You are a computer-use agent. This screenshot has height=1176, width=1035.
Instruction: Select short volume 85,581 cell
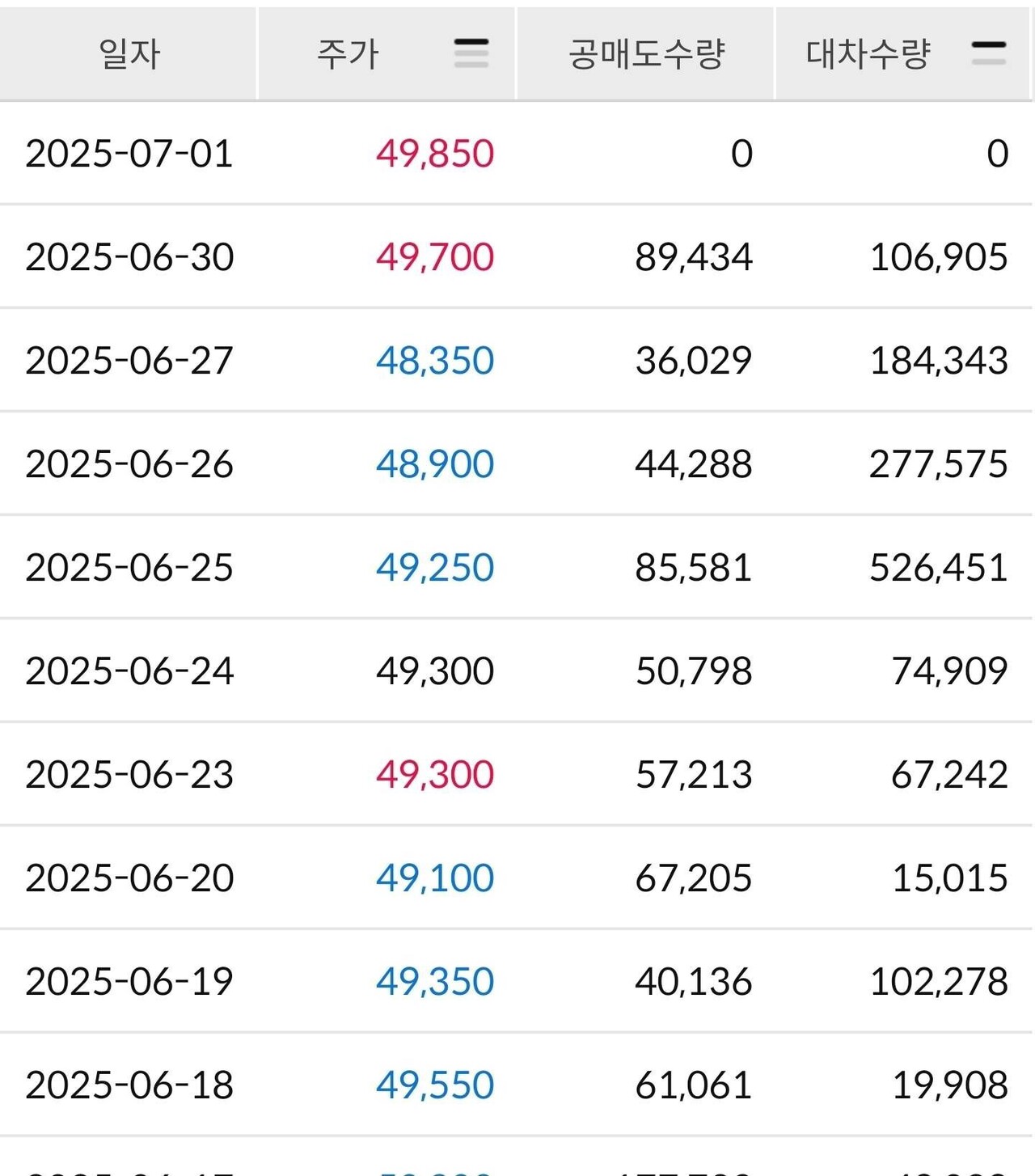pyautogui.click(x=694, y=568)
